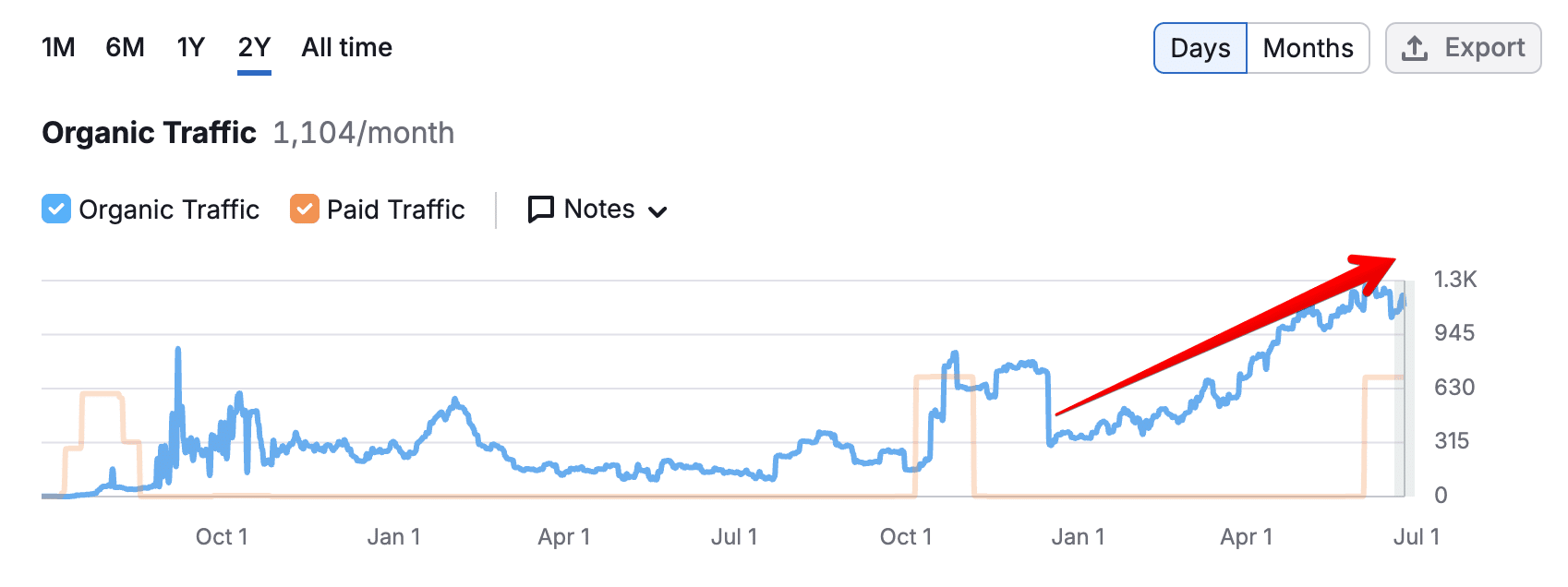Expand the Notes dropdown chevron
The image size is (1568, 587).
pyautogui.click(x=657, y=211)
